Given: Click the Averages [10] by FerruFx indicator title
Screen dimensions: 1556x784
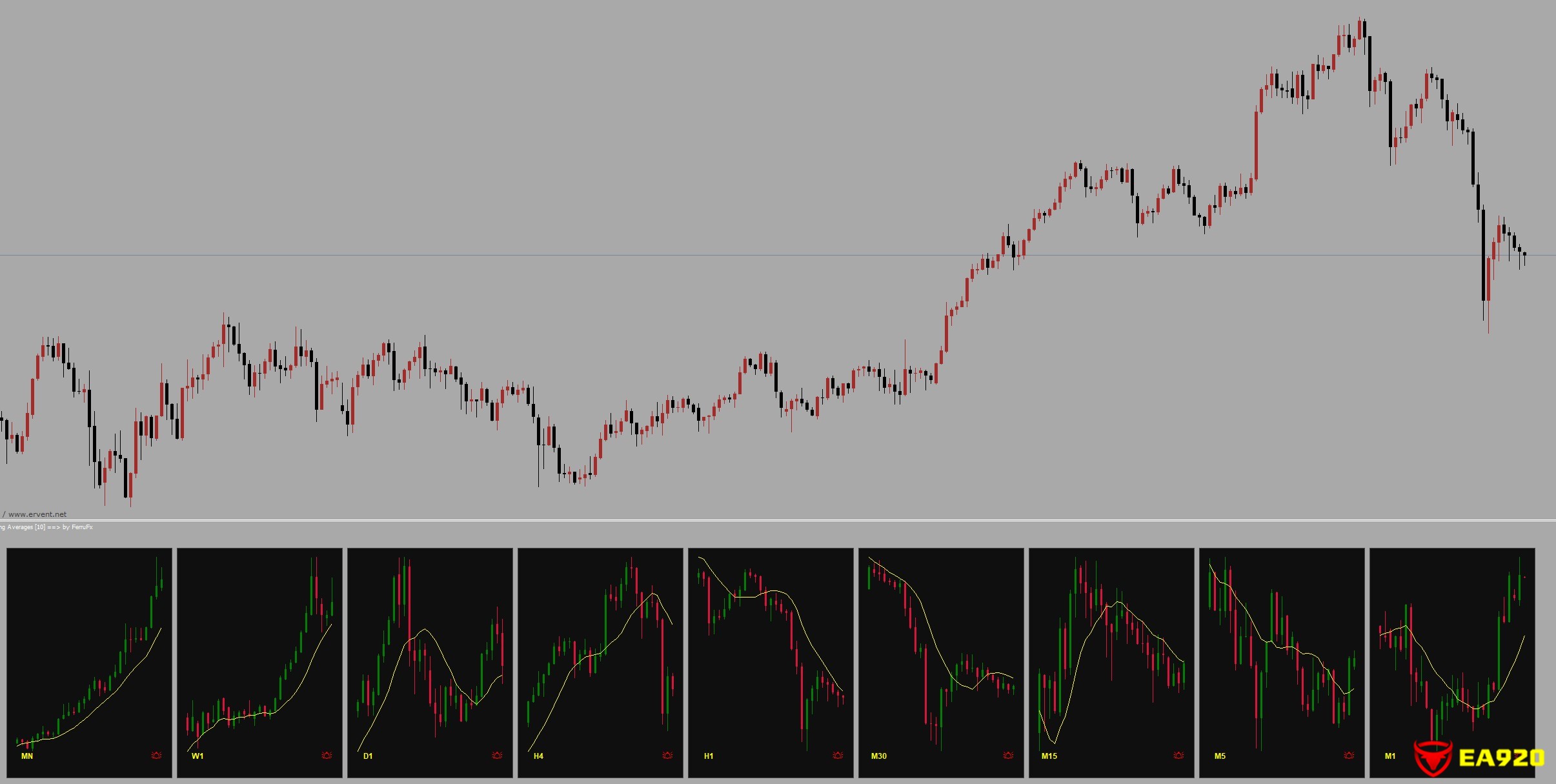Looking at the screenshot, I should pos(46,527).
